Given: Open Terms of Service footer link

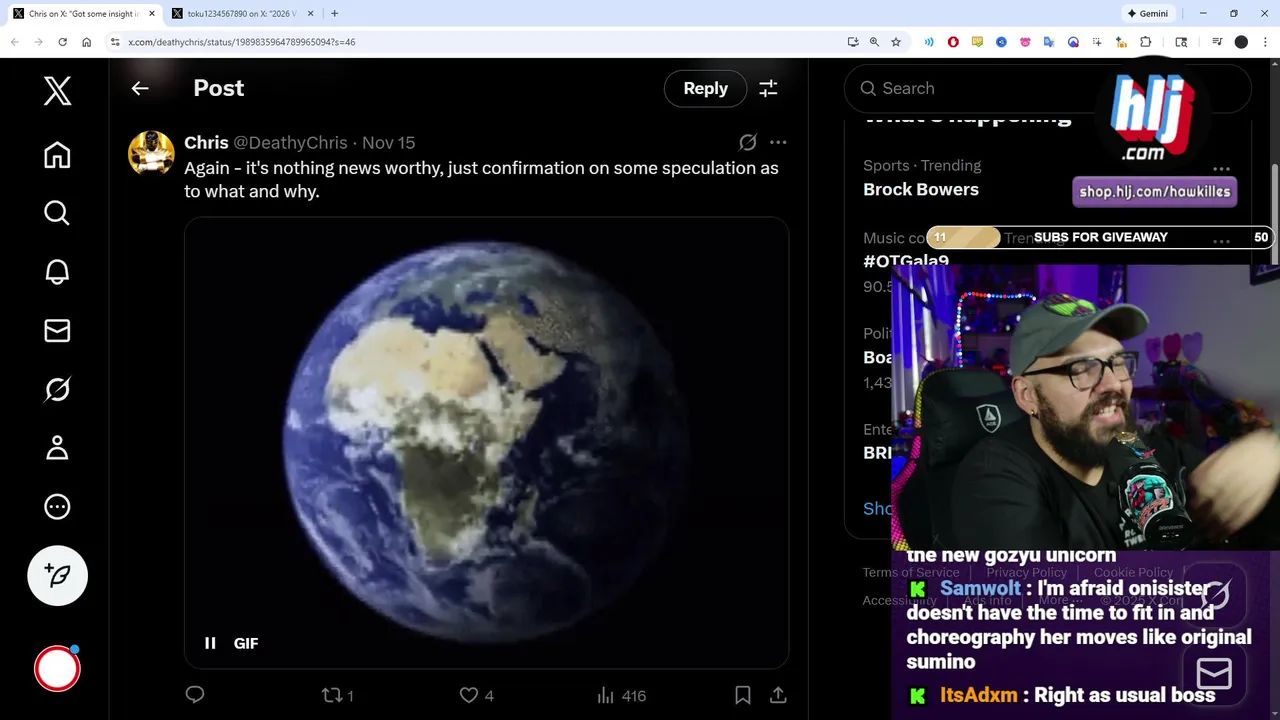Looking at the screenshot, I should [911, 573].
